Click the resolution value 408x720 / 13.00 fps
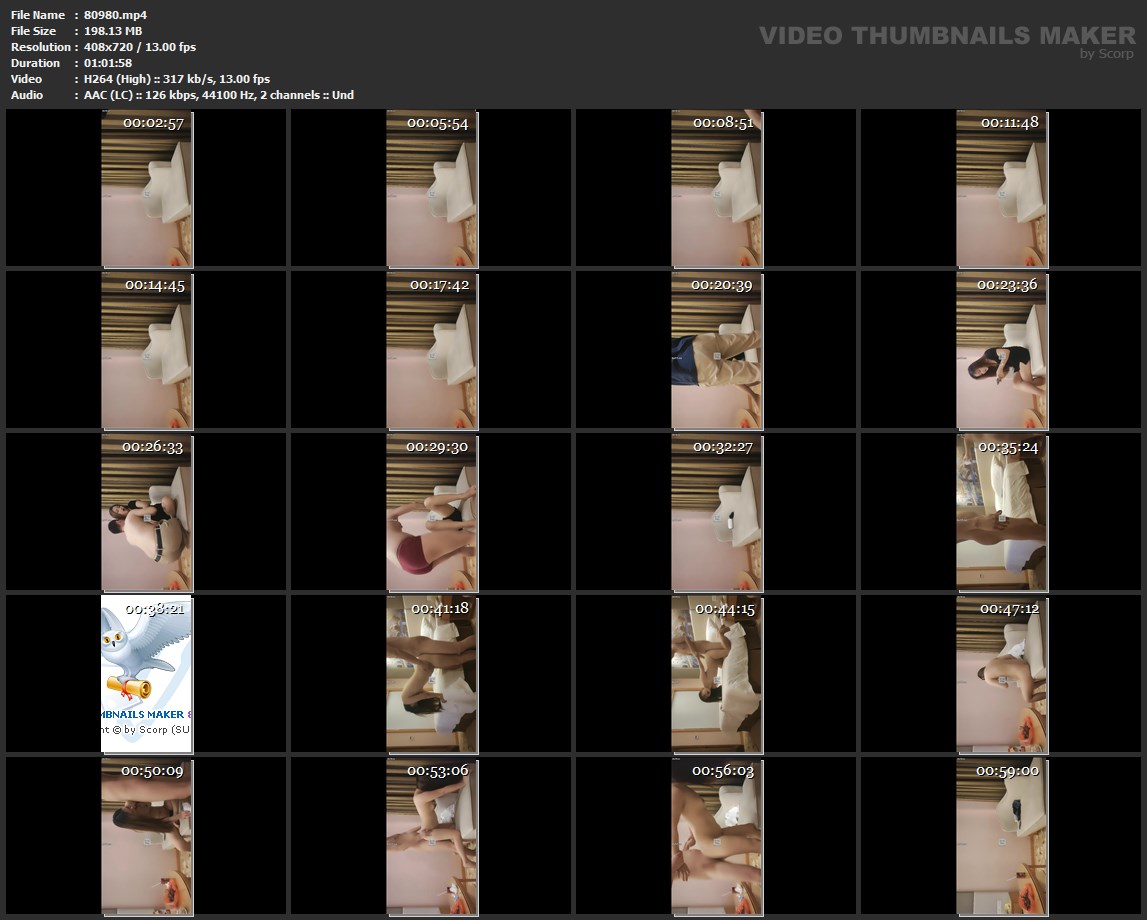The height and width of the screenshot is (920, 1147). [x=140, y=47]
